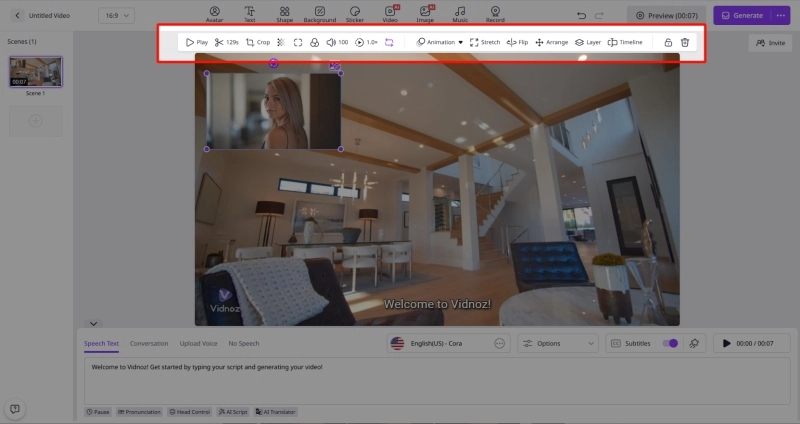The image size is (800, 424).
Task: Collapse the script panel chevron
Action: (x=93, y=323)
